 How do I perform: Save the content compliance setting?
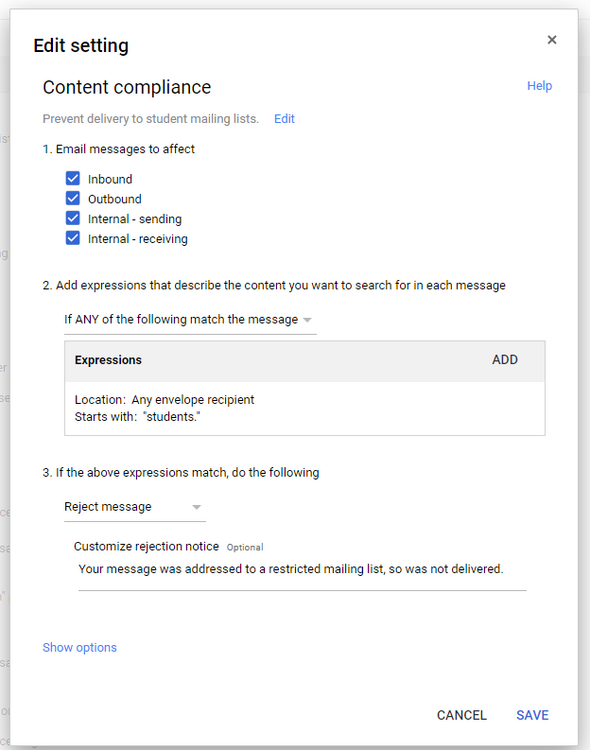pyautogui.click(x=532, y=715)
